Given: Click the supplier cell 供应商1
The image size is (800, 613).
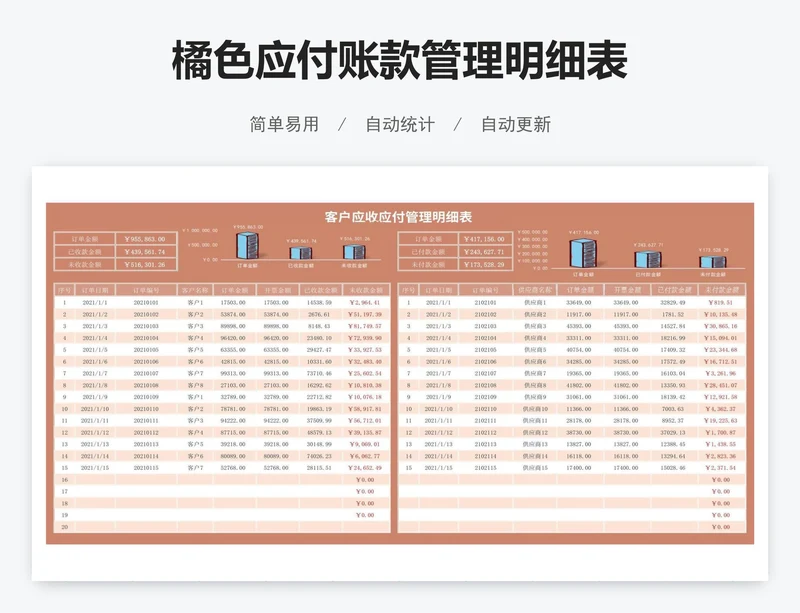Looking at the screenshot, I should tap(535, 303).
